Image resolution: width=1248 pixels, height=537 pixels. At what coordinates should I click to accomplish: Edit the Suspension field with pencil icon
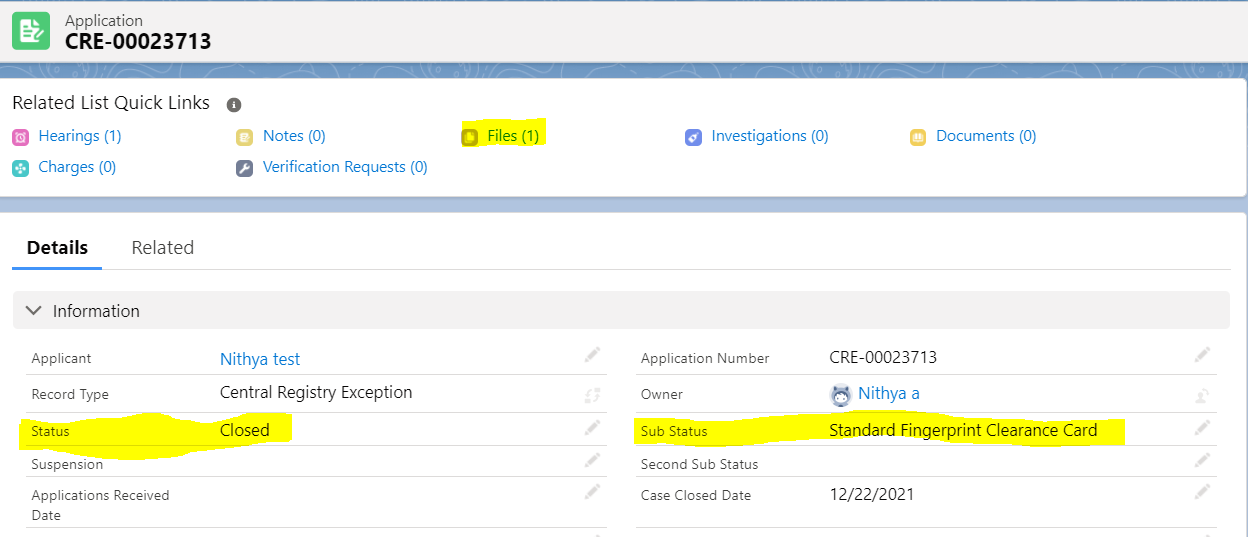[x=592, y=460]
